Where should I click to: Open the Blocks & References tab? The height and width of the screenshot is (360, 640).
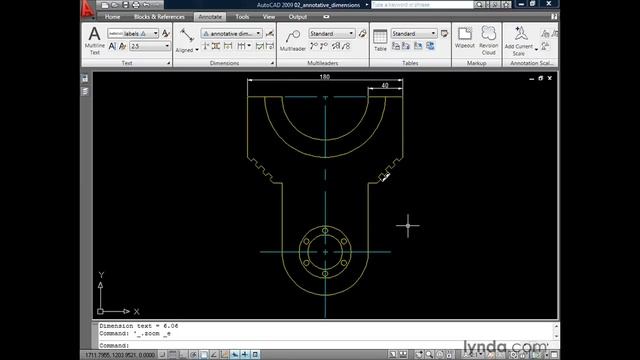point(159,17)
